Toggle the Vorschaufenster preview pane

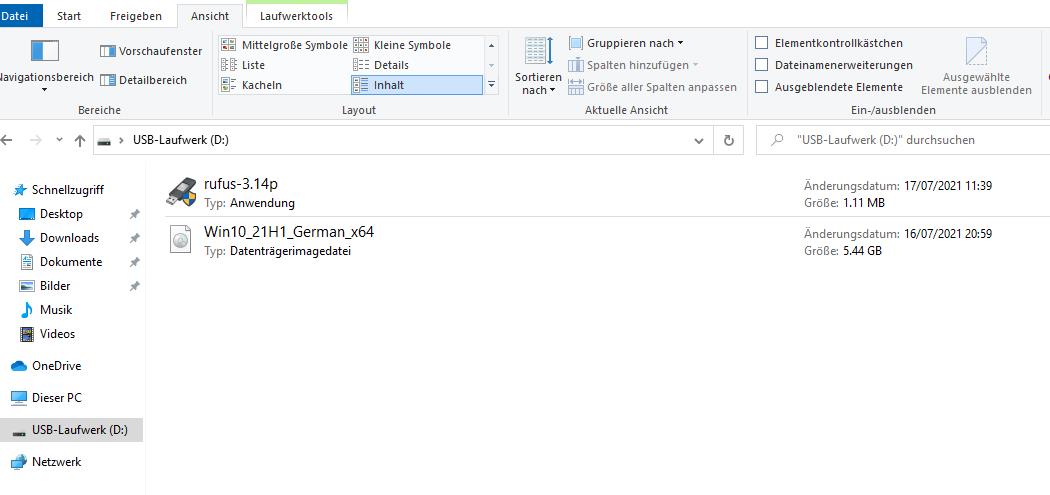[x=151, y=51]
